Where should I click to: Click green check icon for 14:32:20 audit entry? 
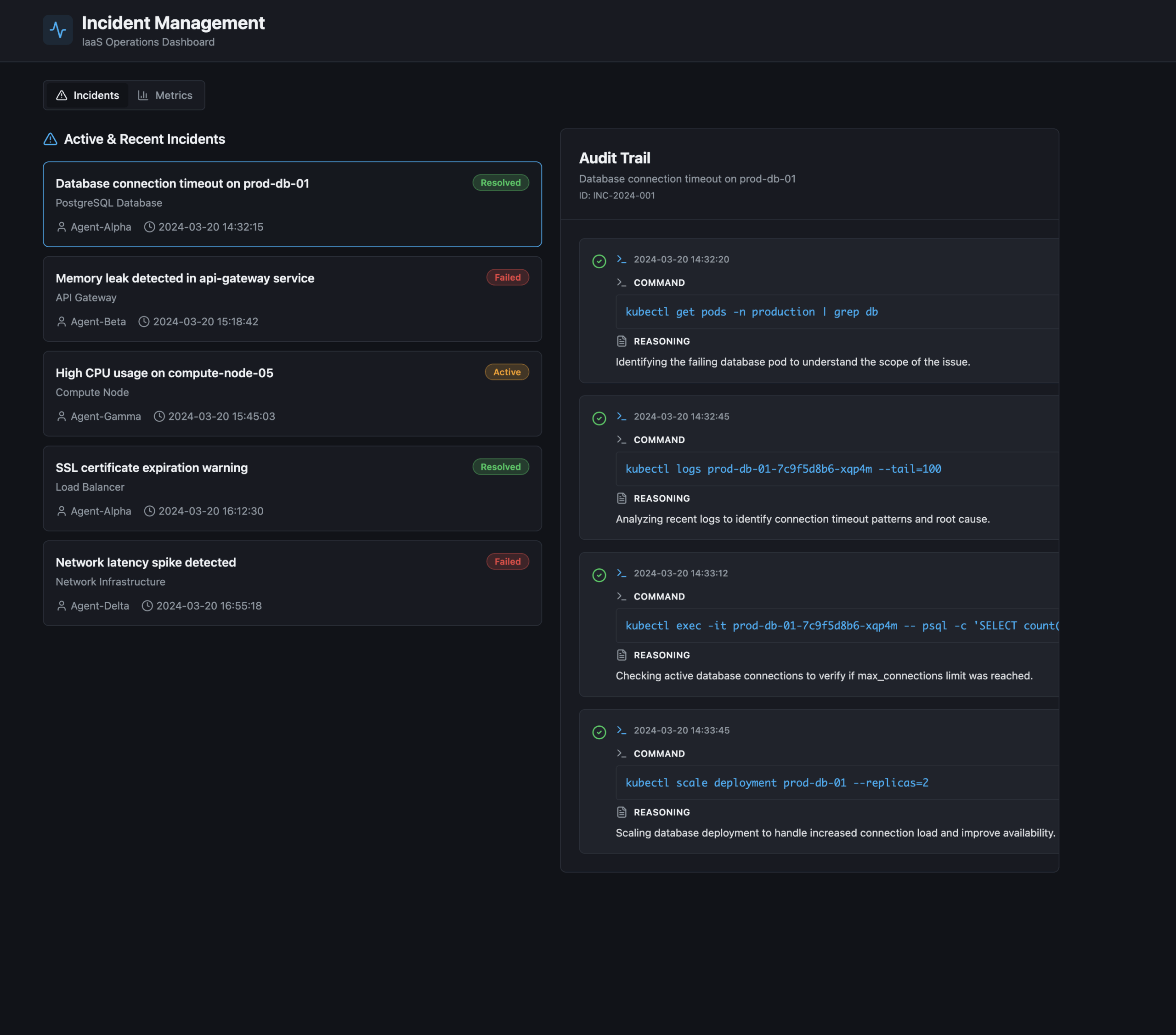599,261
